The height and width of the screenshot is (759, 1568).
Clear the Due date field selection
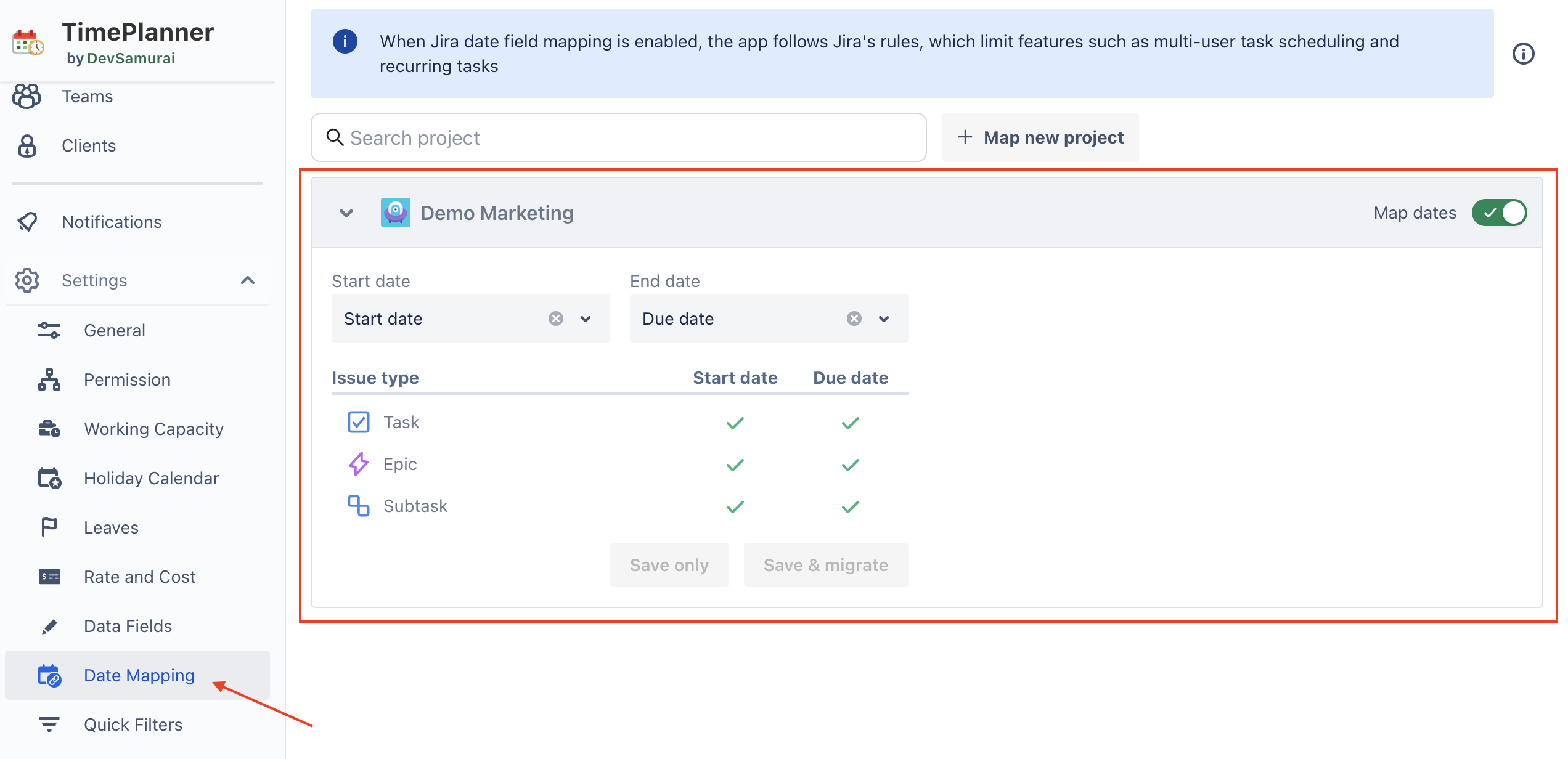854,319
